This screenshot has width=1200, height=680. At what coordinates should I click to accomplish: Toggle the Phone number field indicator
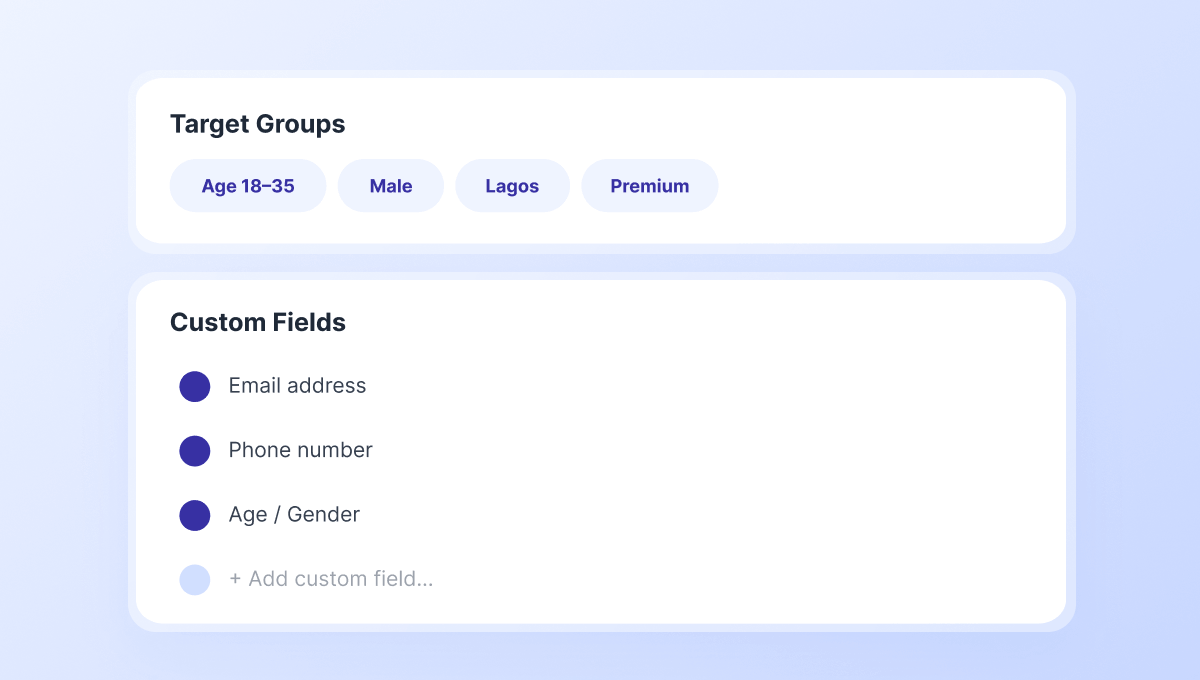click(195, 450)
